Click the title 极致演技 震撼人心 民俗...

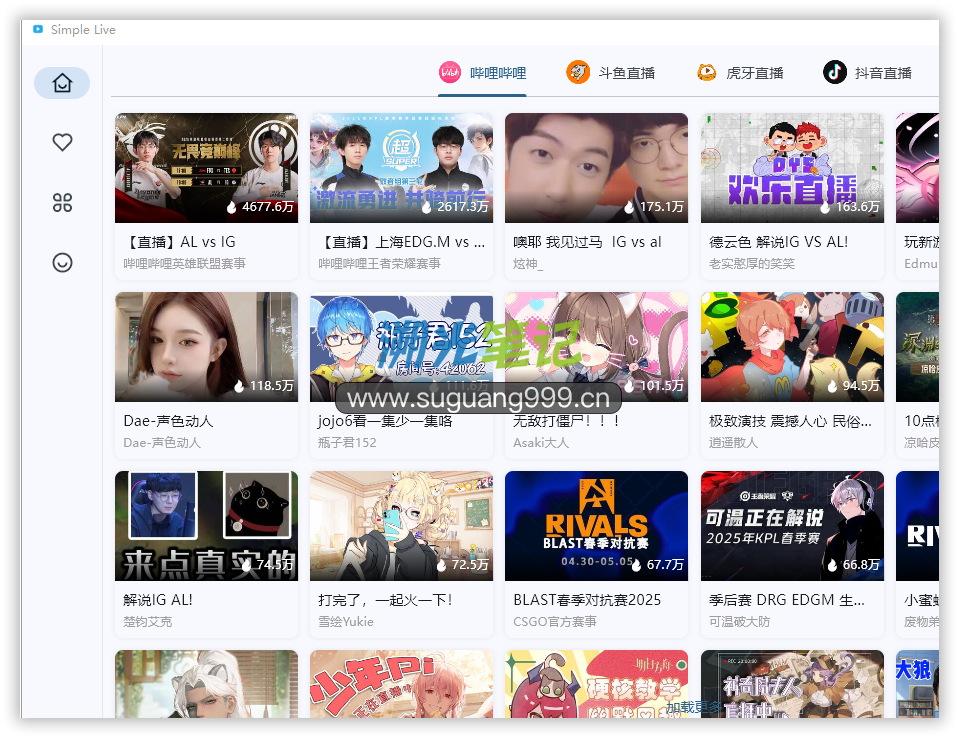[x=790, y=421]
